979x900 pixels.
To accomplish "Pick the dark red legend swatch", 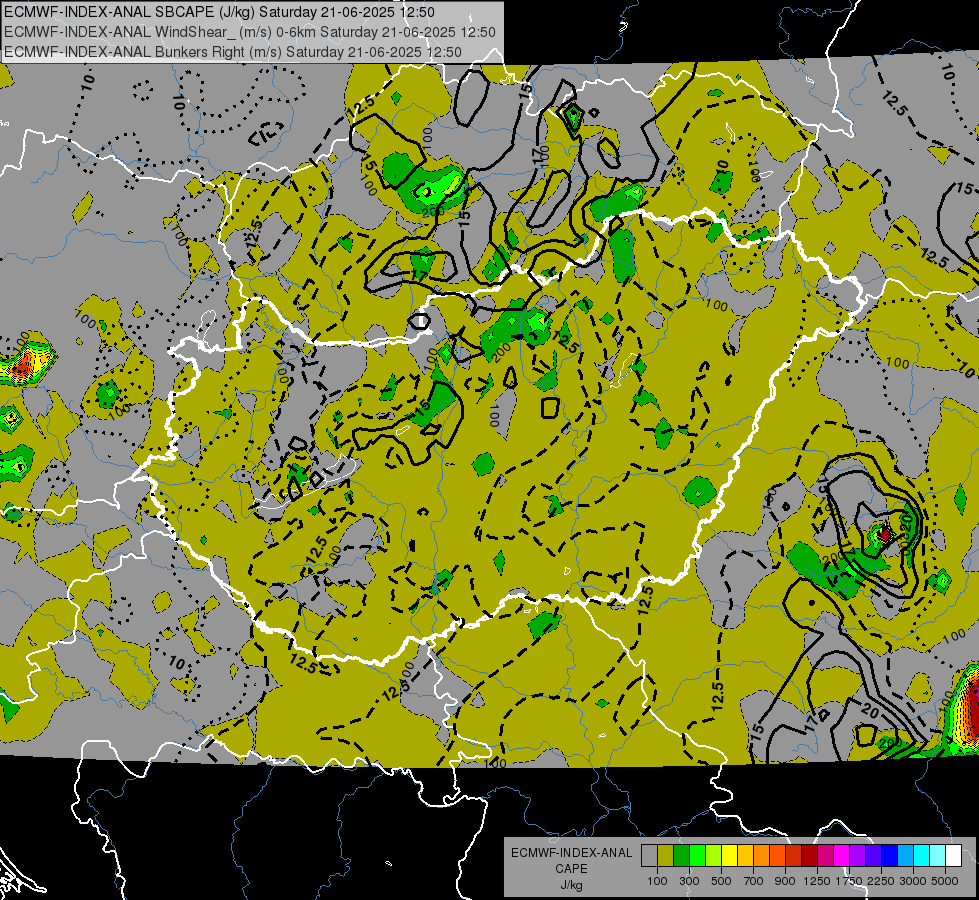I will [809, 856].
